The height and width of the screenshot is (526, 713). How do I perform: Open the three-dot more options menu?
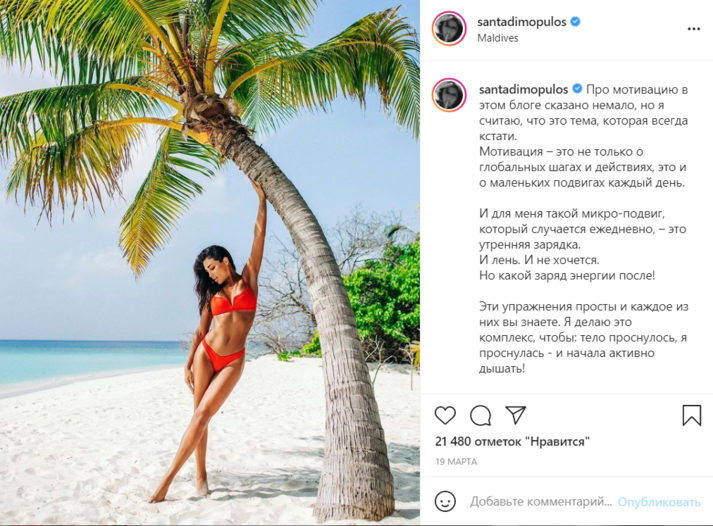click(x=693, y=29)
